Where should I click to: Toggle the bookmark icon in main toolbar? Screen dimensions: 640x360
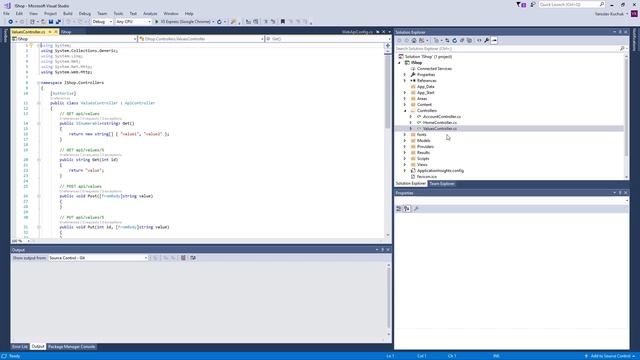[x=282, y=22]
